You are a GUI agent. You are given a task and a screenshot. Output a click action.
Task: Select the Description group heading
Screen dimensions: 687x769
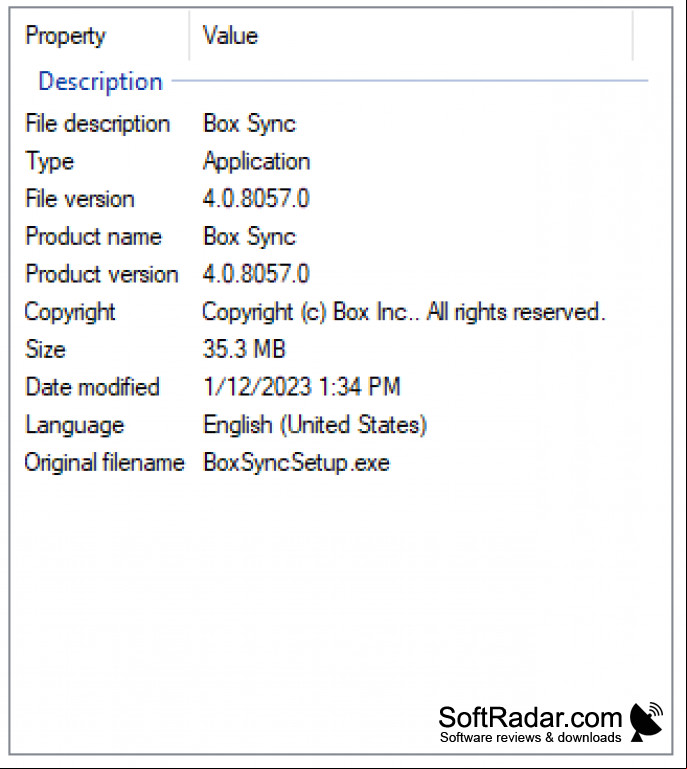click(x=101, y=81)
